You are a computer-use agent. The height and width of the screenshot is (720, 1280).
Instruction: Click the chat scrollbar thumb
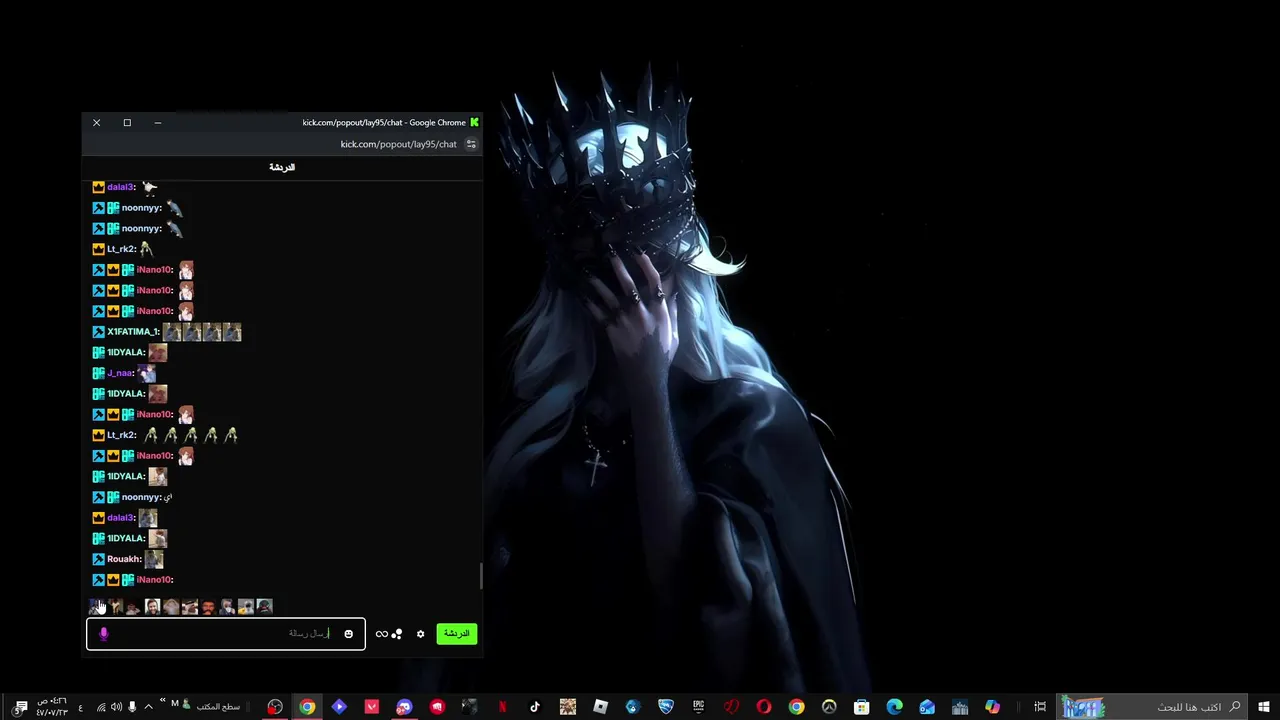point(481,576)
